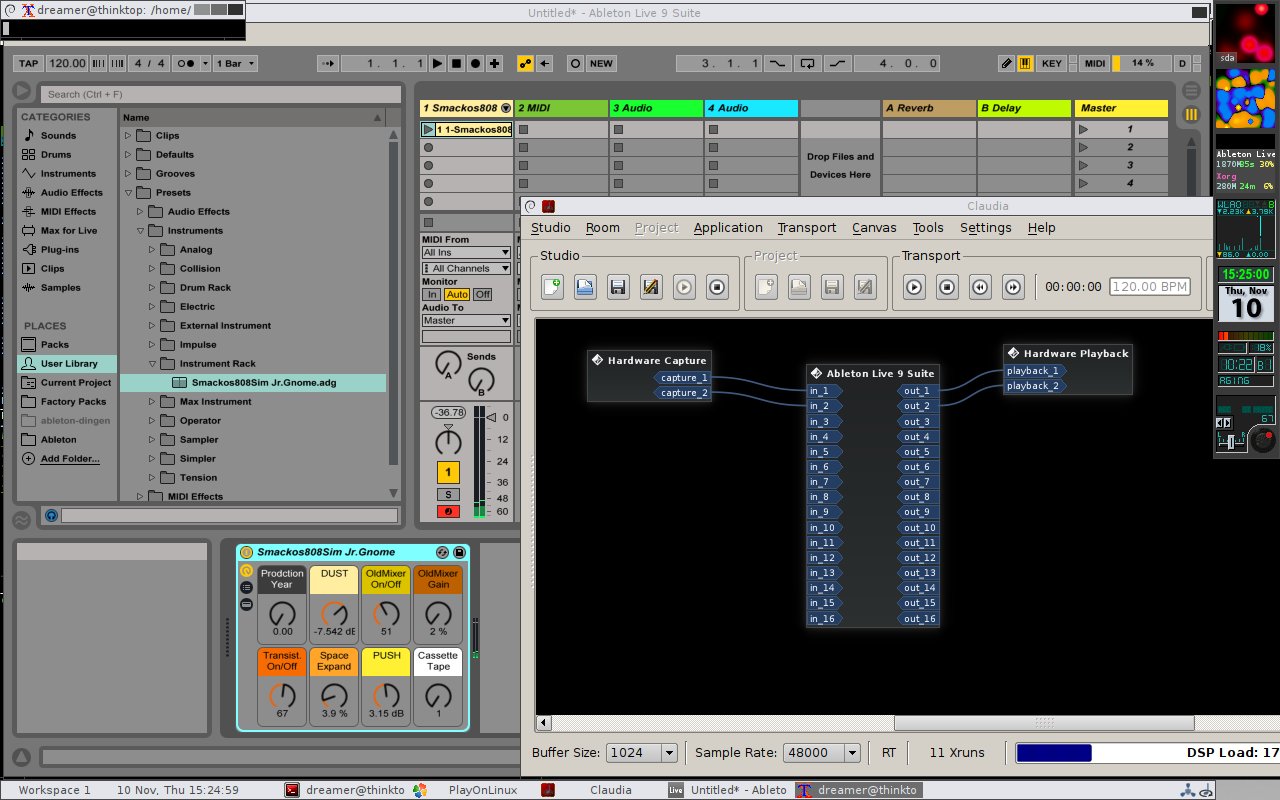This screenshot has width=1280, height=800.
Task: Expand the Drum Rack folder
Action: pyautogui.click(x=151, y=287)
